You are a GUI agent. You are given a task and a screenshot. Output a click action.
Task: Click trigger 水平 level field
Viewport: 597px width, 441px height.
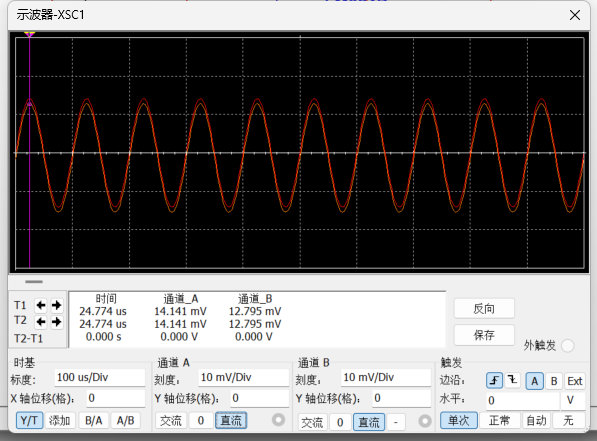coord(522,401)
